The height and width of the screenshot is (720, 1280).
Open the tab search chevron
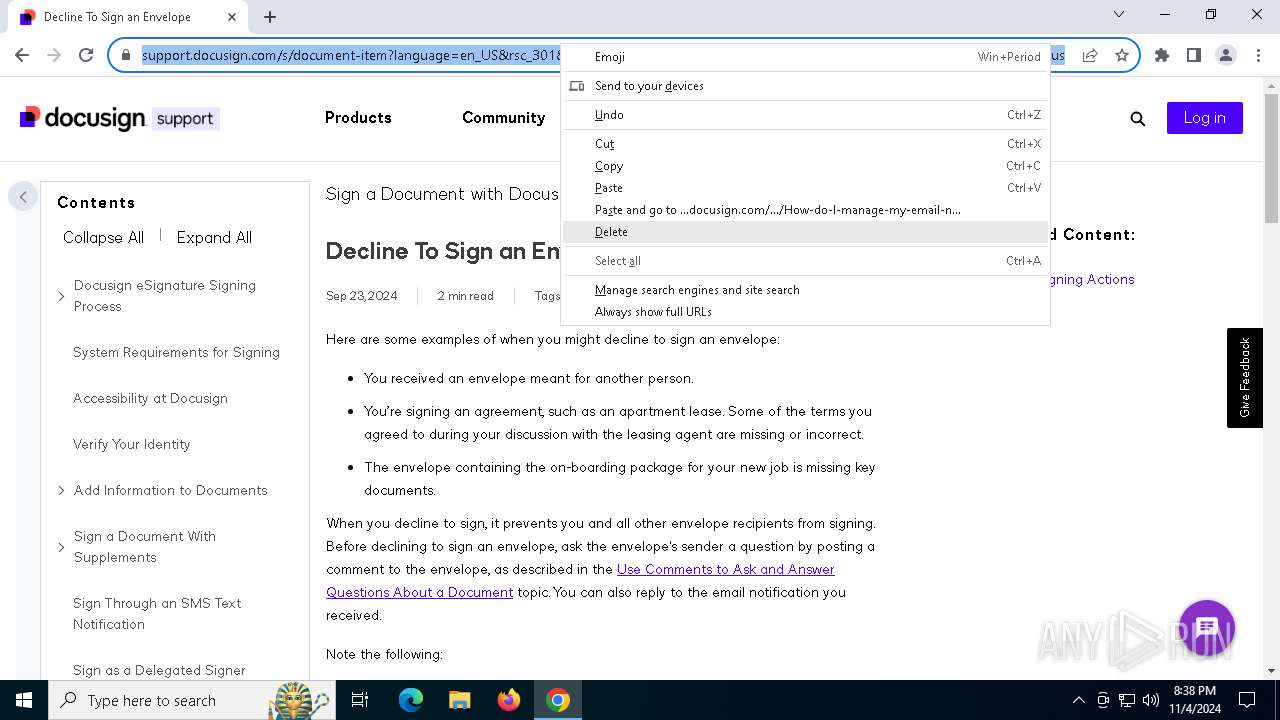pos(1119,15)
